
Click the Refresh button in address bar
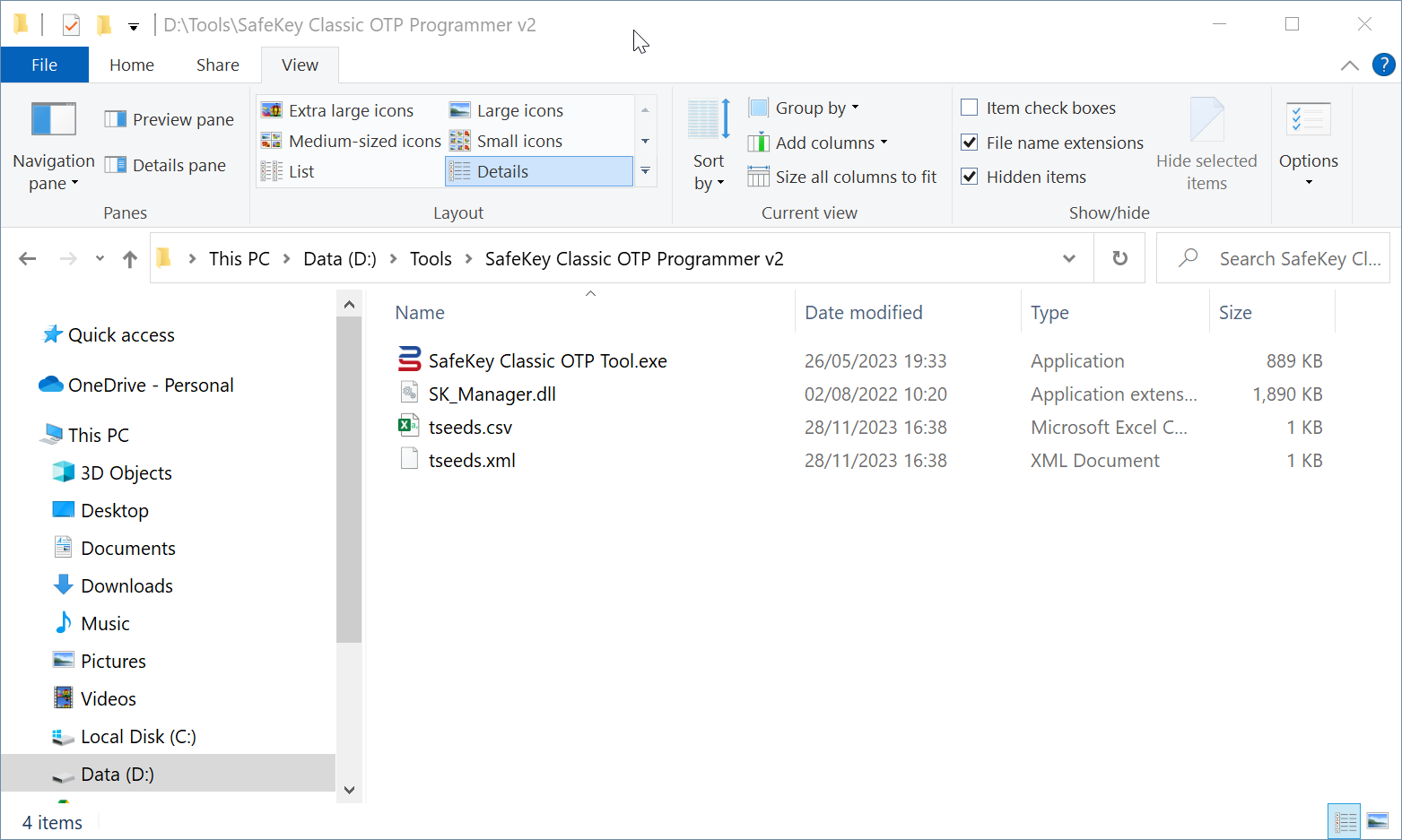pos(1119,258)
